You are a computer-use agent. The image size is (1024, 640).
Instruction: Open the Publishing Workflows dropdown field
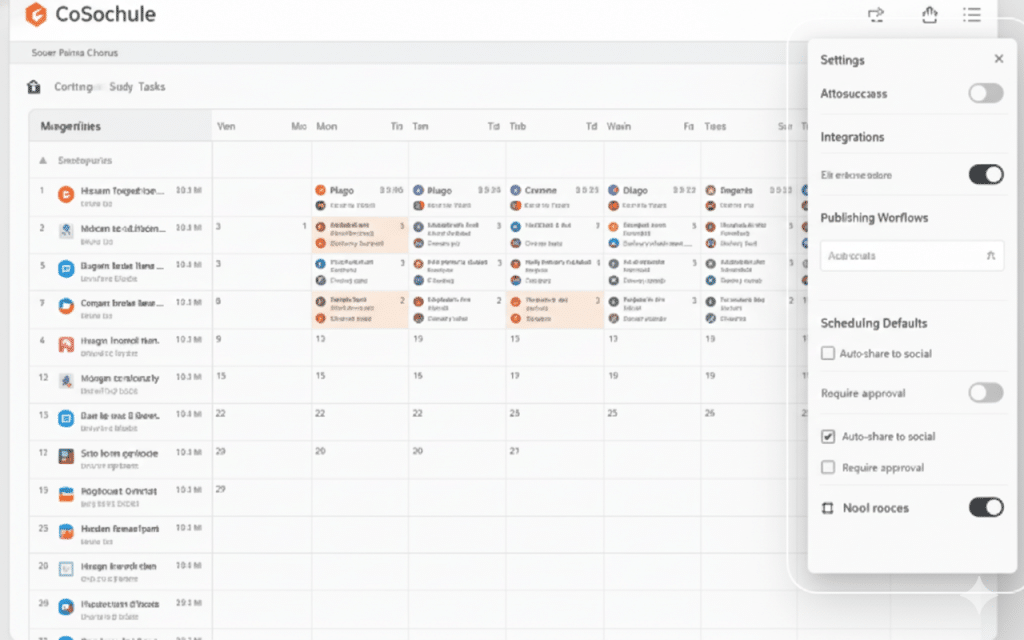click(911, 256)
